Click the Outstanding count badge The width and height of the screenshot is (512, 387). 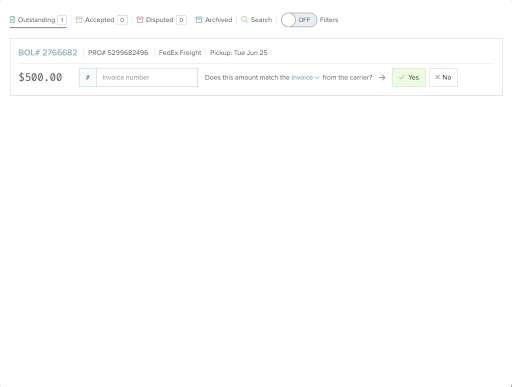pyautogui.click(x=62, y=20)
